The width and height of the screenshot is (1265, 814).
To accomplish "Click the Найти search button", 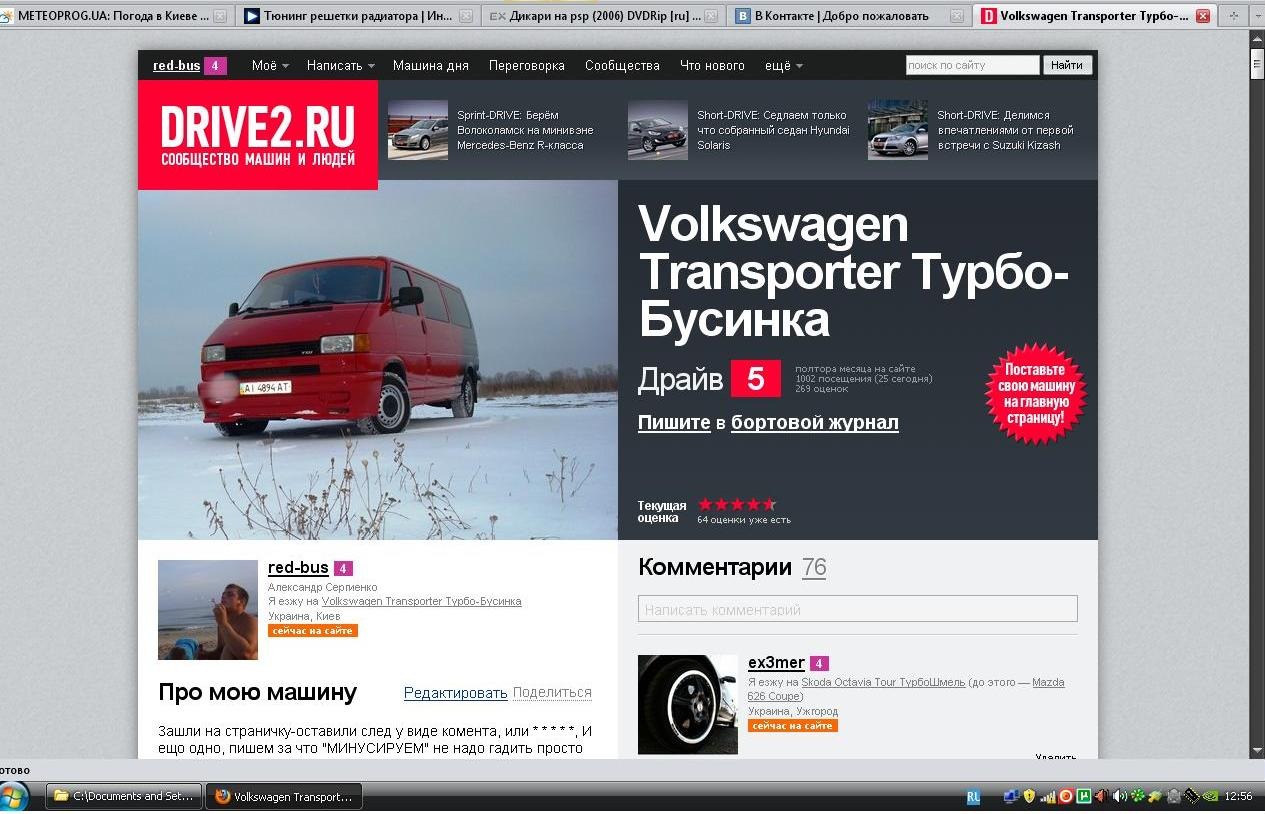I will pyautogui.click(x=1067, y=65).
